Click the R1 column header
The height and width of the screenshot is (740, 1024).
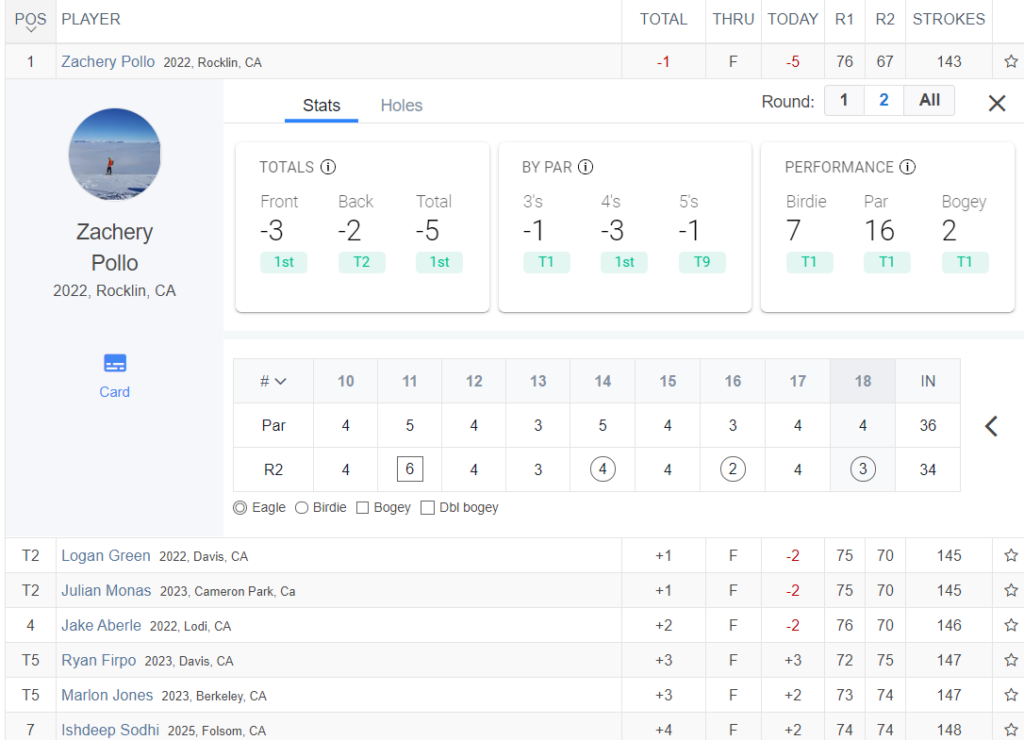[x=844, y=20]
